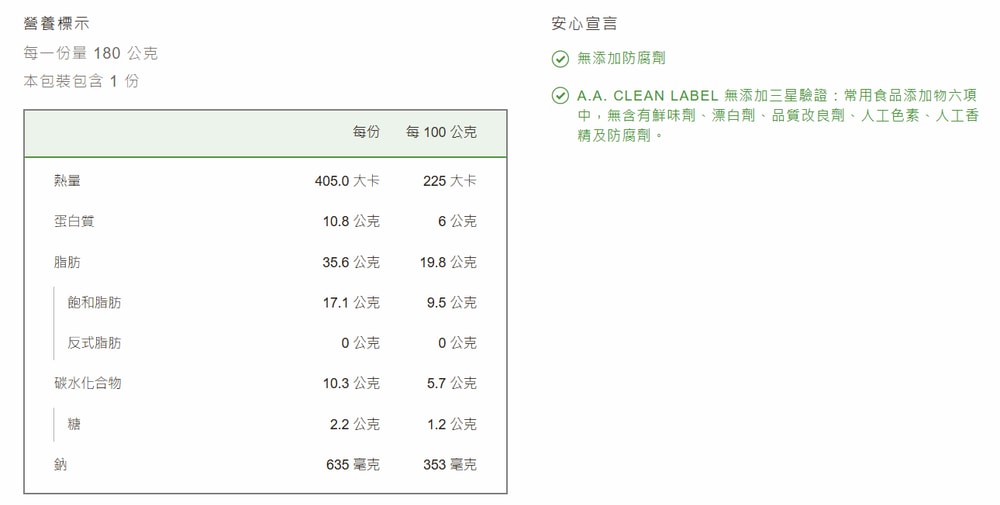This screenshot has height=505, width=1000.
Task: Click the 無添加防腐劑 declaration text
Action: (621, 59)
